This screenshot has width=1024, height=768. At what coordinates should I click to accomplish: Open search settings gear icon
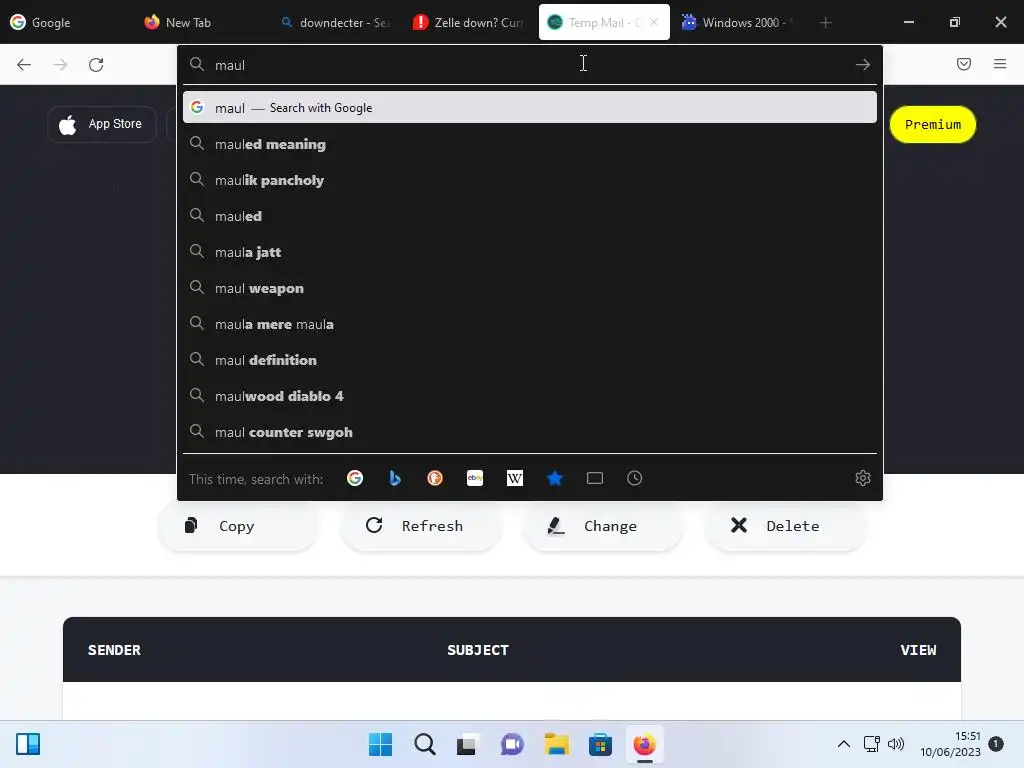(x=863, y=478)
